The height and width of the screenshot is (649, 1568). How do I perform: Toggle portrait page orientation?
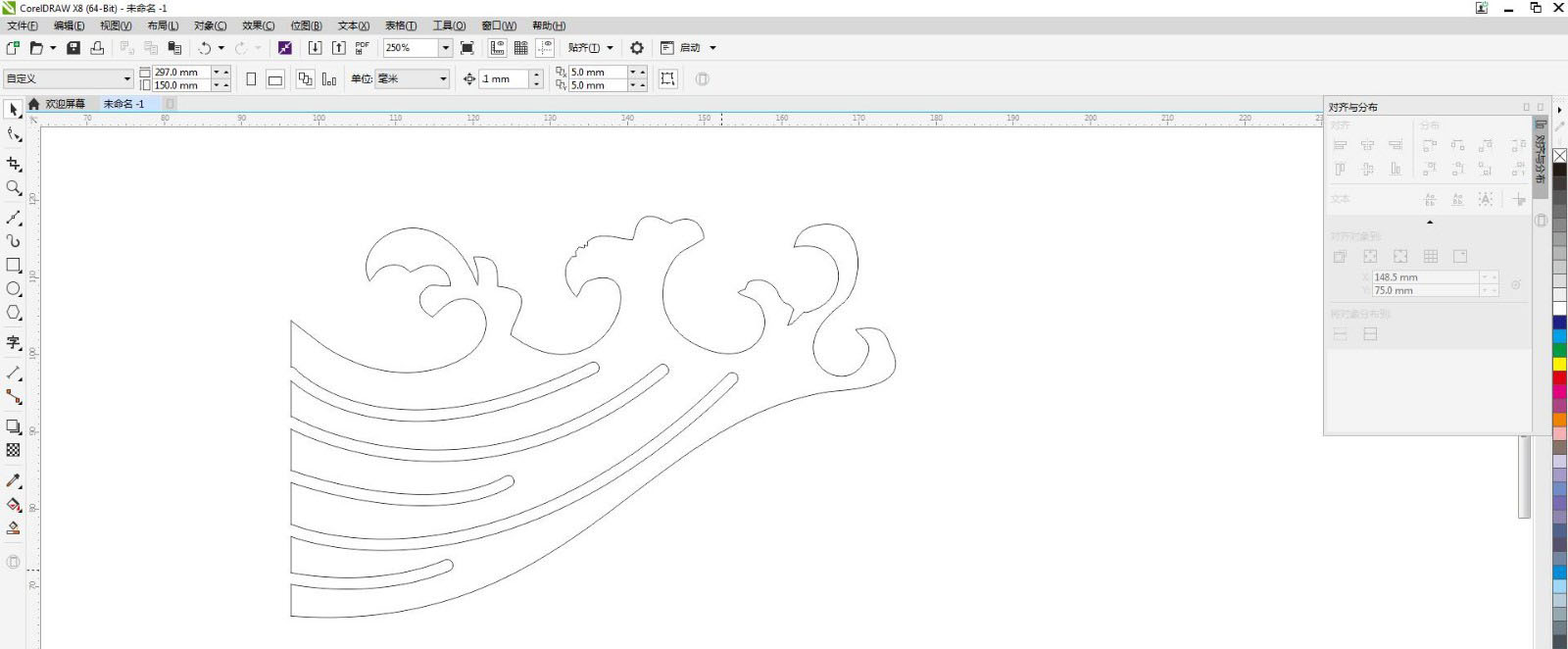click(x=252, y=79)
